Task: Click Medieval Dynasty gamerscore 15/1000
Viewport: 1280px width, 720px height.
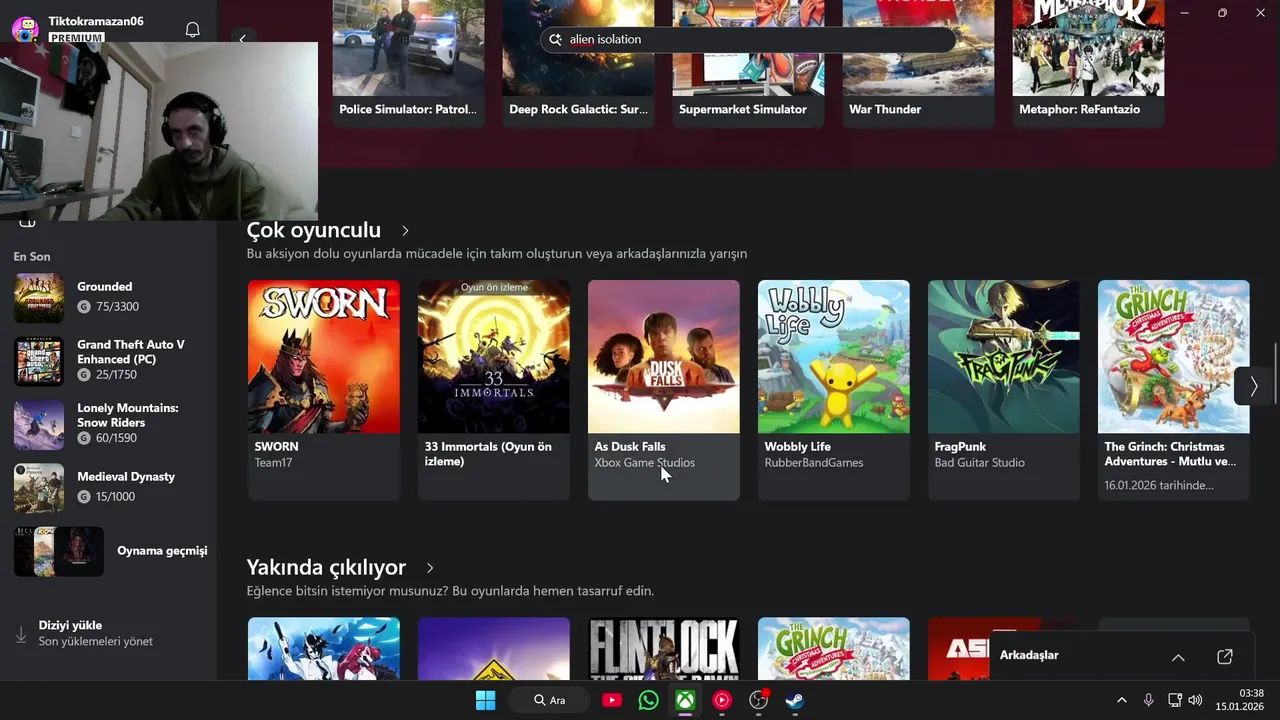Action: click(x=107, y=497)
